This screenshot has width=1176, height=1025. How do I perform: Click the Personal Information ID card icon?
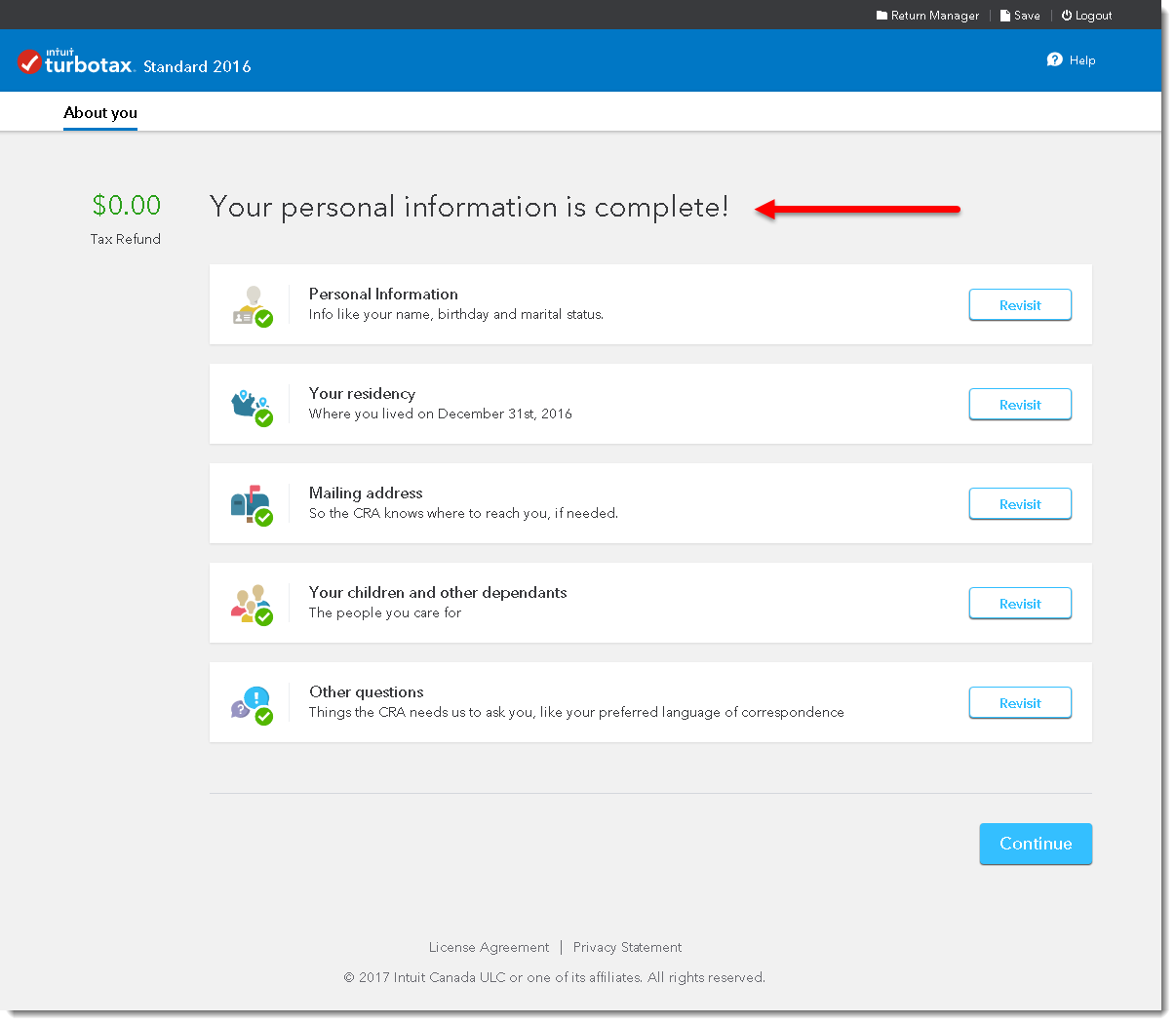[x=253, y=305]
